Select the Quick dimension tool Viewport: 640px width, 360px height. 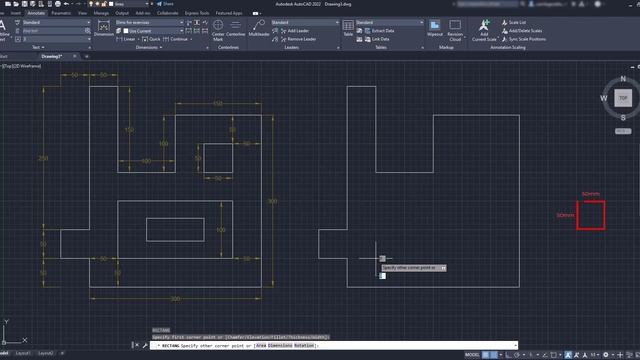coord(151,39)
